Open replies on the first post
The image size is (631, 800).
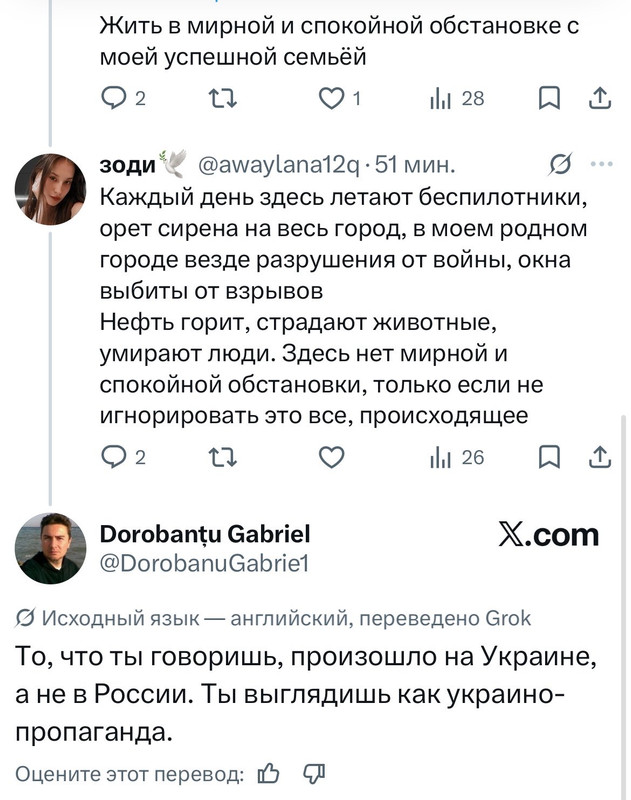click(x=123, y=98)
